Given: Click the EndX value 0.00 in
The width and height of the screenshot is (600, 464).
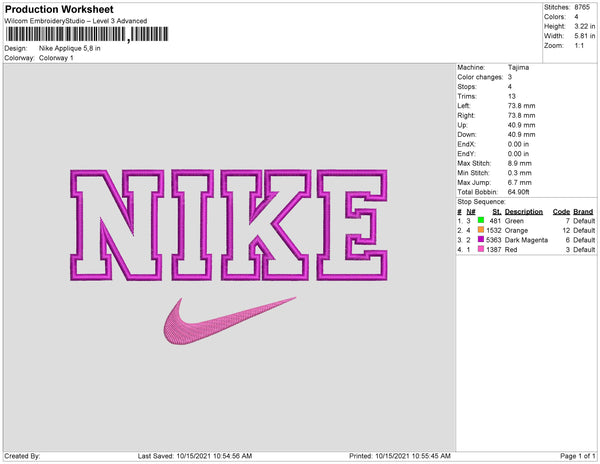Looking at the screenshot, I should [518, 144].
